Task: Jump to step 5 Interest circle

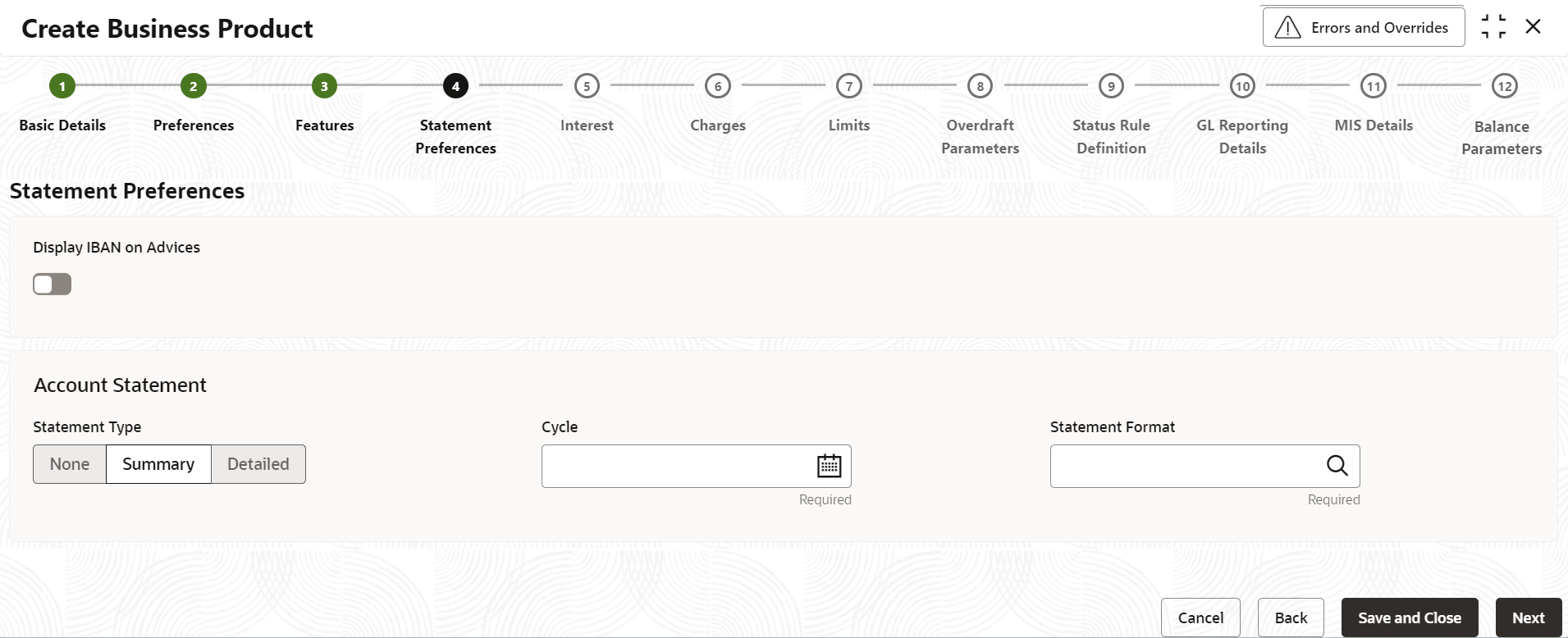Action: click(587, 86)
